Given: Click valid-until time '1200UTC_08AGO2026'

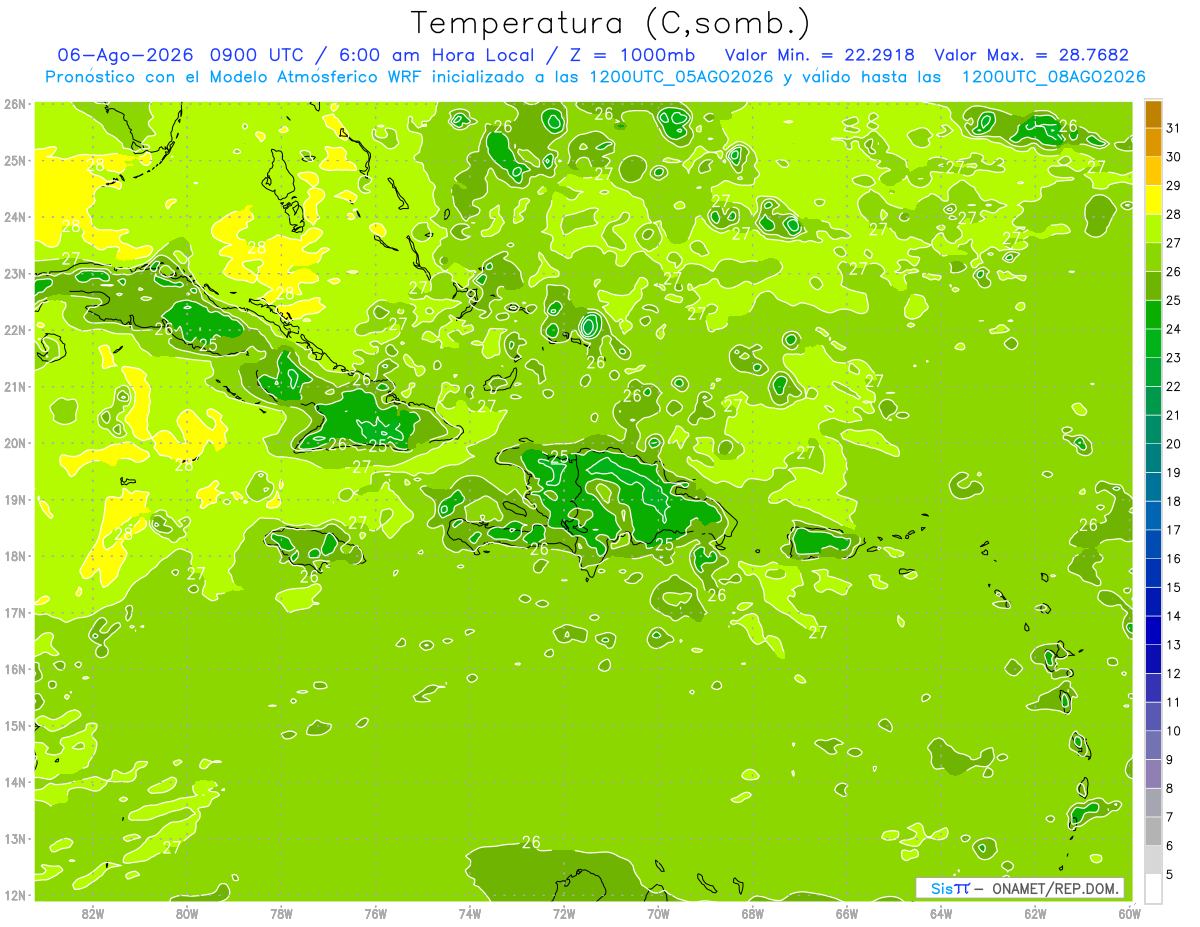Looking at the screenshot, I should point(1053,76).
